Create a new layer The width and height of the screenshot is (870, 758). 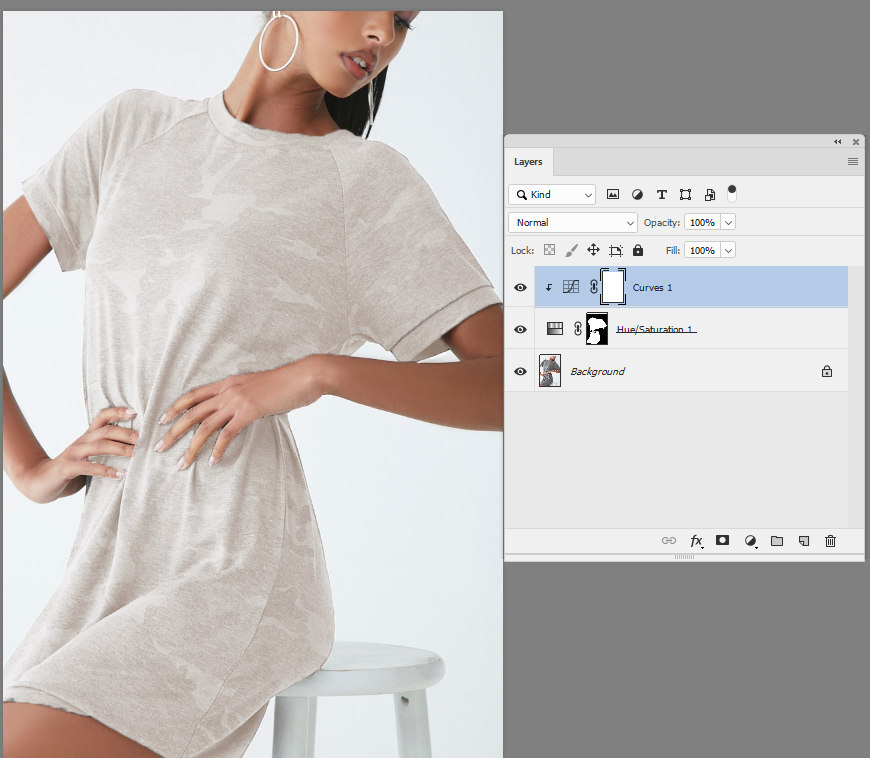pos(803,541)
